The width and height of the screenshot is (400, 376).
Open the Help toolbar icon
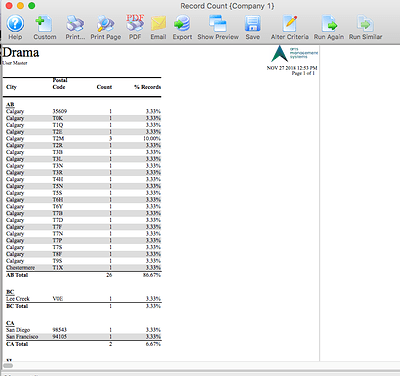coord(15,24)
